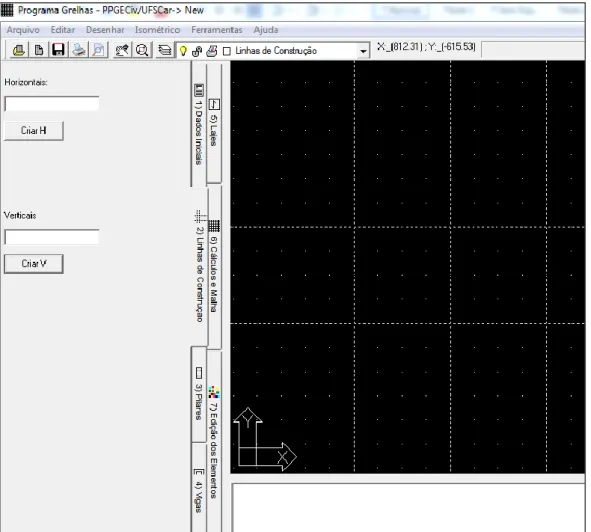The image size is (591, 532).
Task: Switch to the 3) Pilares tab
Action: [199, 394]
